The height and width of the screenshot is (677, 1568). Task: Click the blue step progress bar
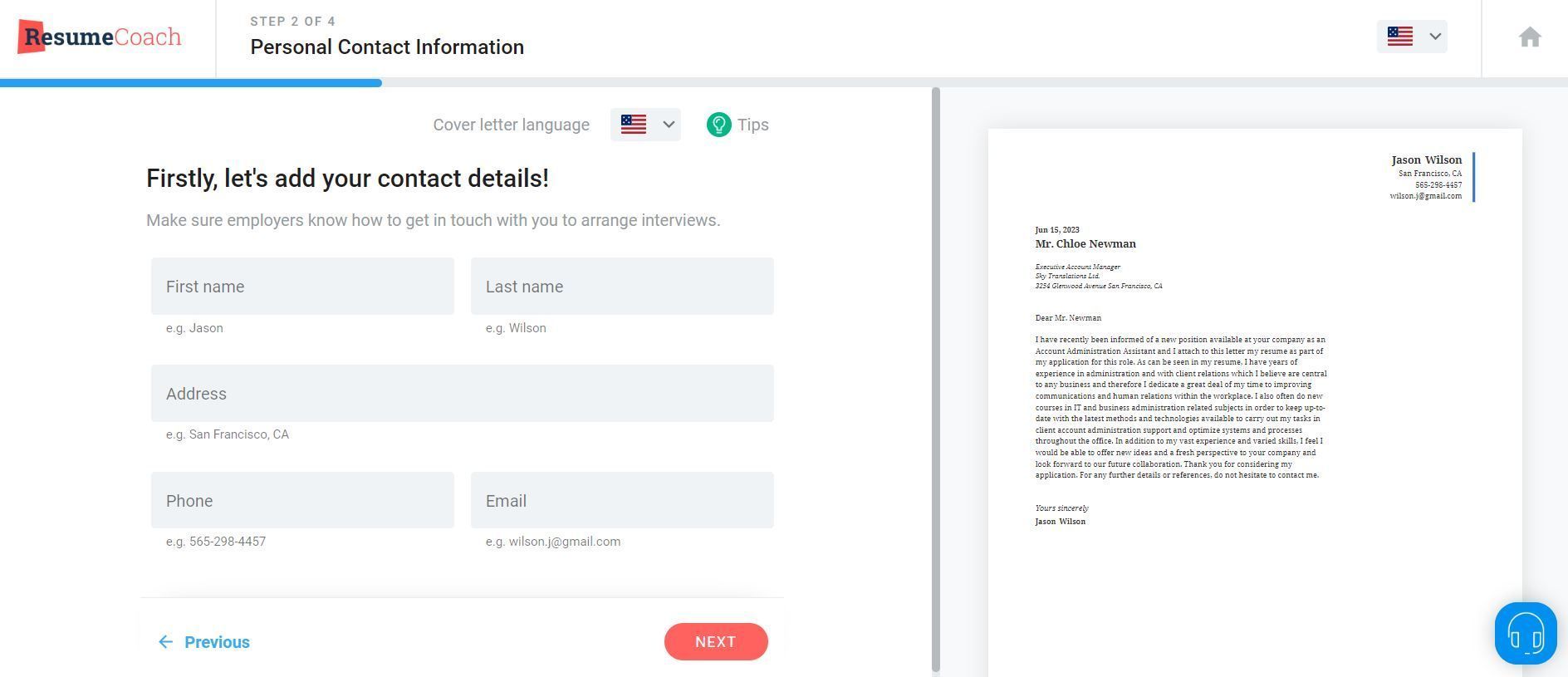[191, 83]
